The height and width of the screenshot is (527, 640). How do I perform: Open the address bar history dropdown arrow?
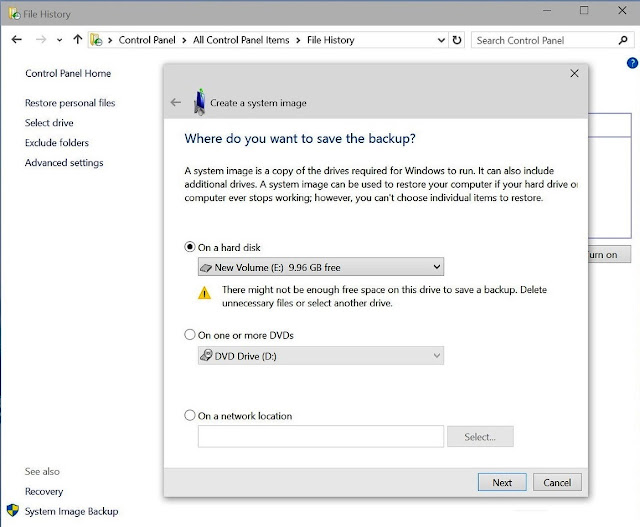(x=441, y=40)
